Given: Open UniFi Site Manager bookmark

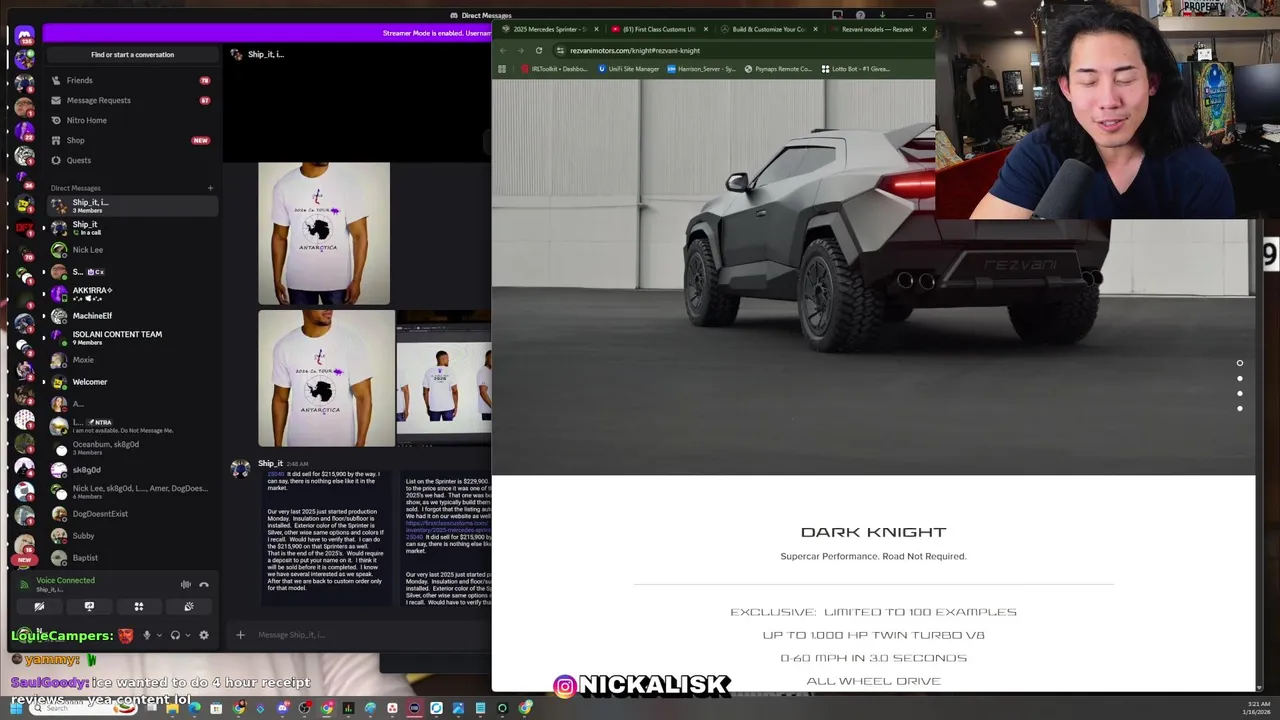Looking at the screenshot, I should (x=629, y=69).
